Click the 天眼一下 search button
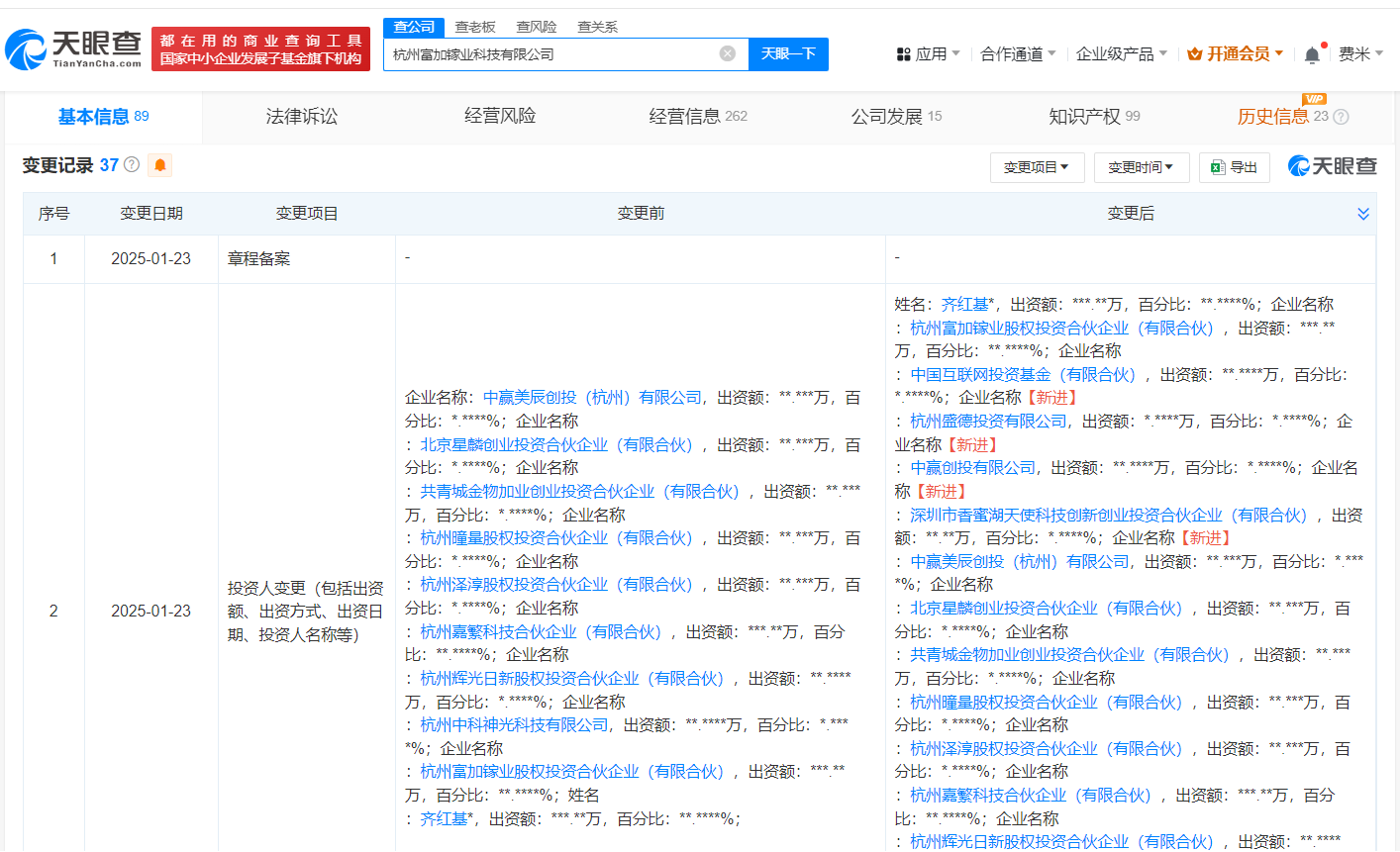The height and width of the screenshot is (852, 1400). (x=788, y=53)
